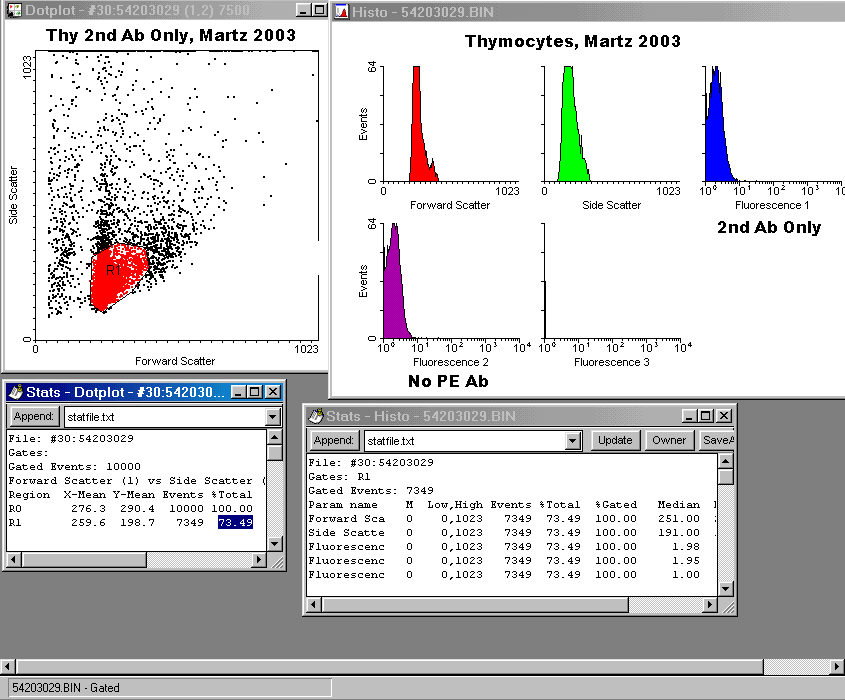Click the empty Fluorescence 3 histogram plot
Viewport: 845px width, 700px height.
612,281
